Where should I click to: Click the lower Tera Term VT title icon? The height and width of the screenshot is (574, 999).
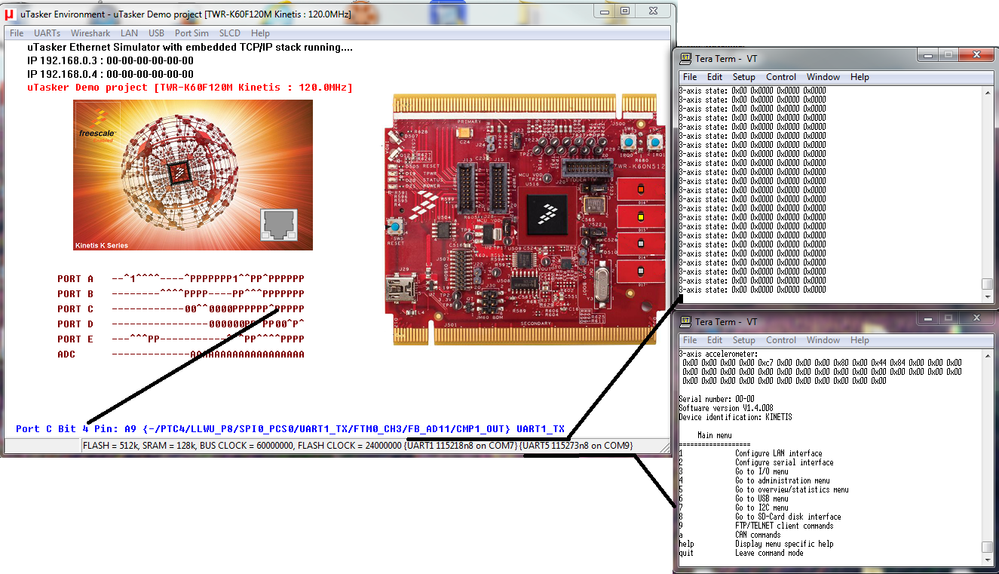686,322
